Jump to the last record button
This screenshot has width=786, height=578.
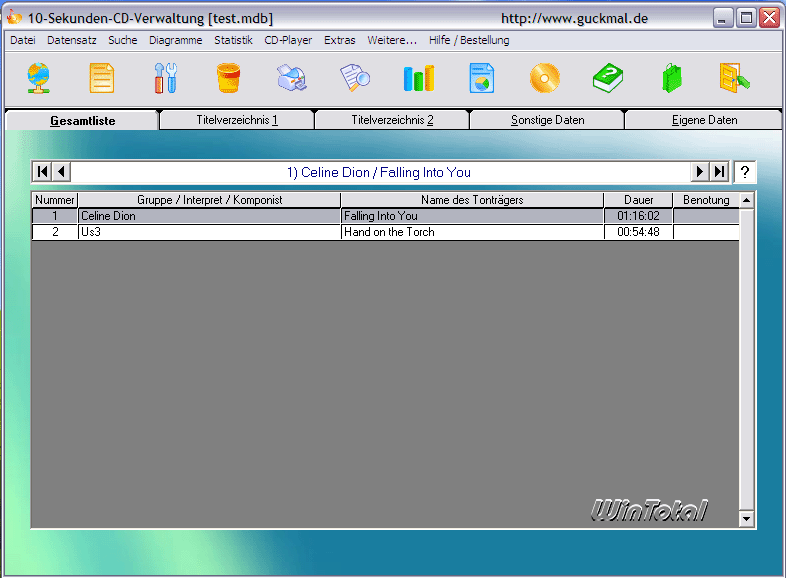(719, 172)
